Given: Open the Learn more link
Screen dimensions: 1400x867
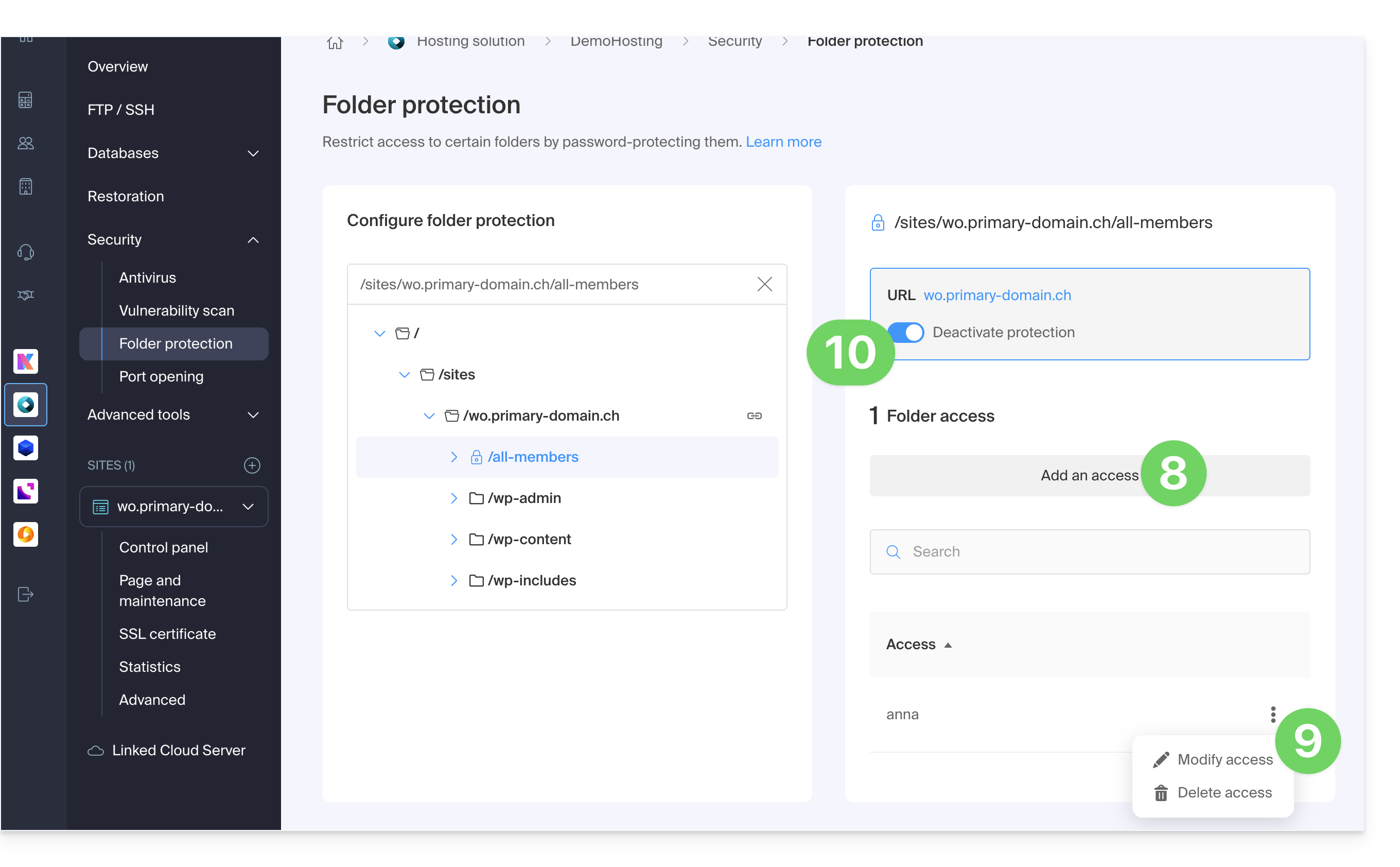Looking at the screenshot, I should click(783, 142).
